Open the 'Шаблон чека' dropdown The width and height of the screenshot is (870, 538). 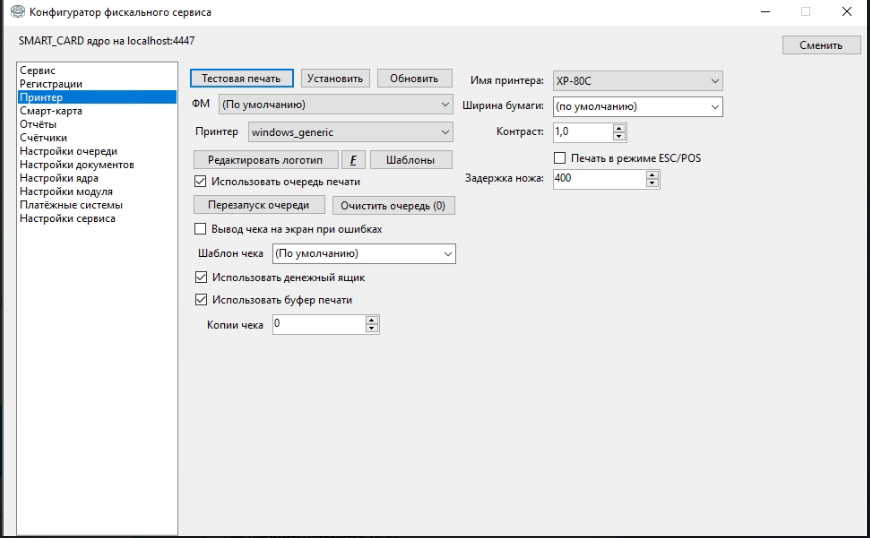point(364,253)
